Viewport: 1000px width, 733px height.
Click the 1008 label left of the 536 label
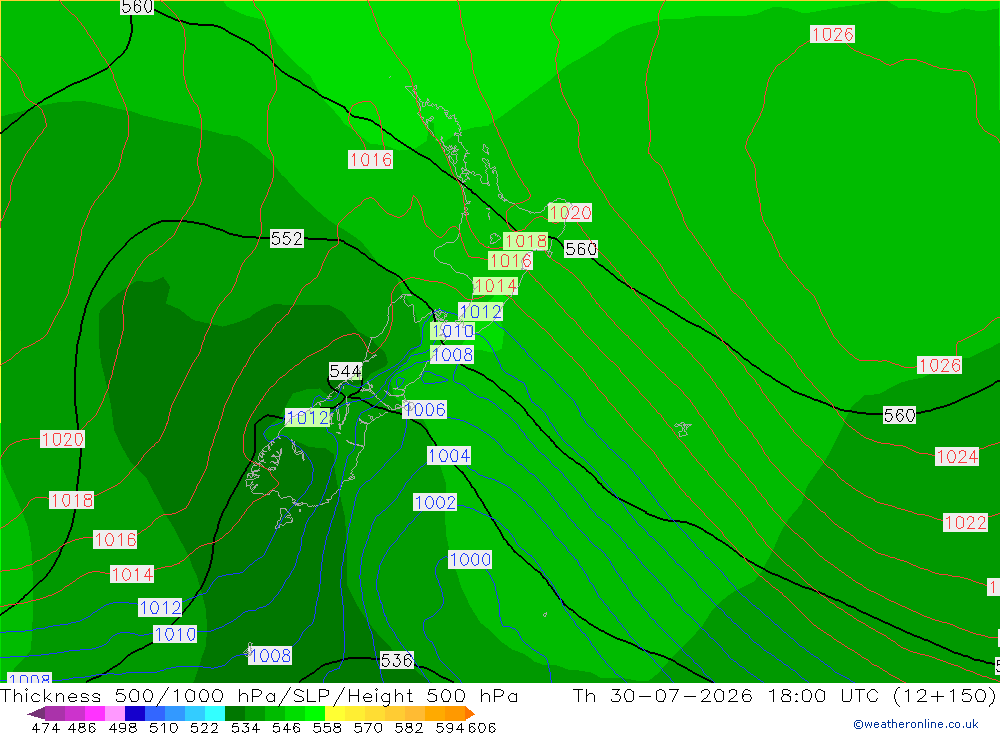[270, 656]
